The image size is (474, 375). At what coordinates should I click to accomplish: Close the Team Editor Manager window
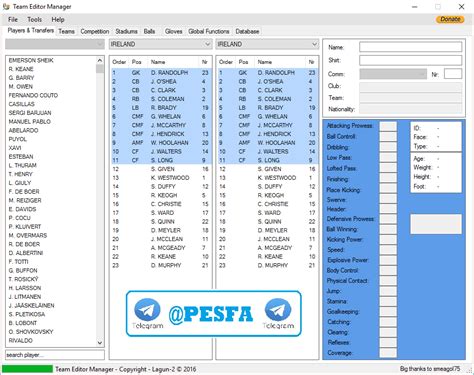pyautogui.click(x=462, y=7)
